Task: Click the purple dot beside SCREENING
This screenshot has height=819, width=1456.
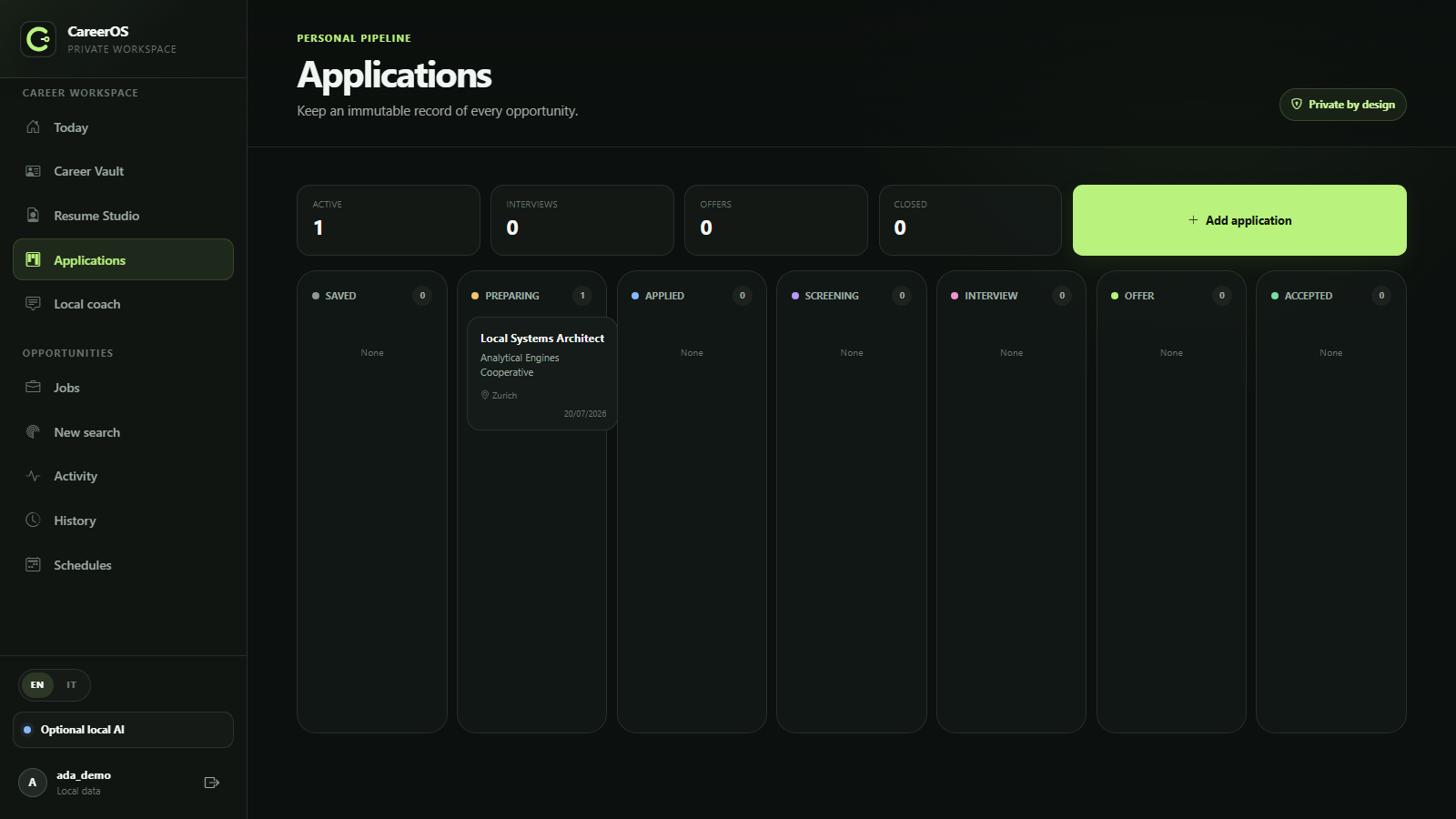Action: pos(795,296)
